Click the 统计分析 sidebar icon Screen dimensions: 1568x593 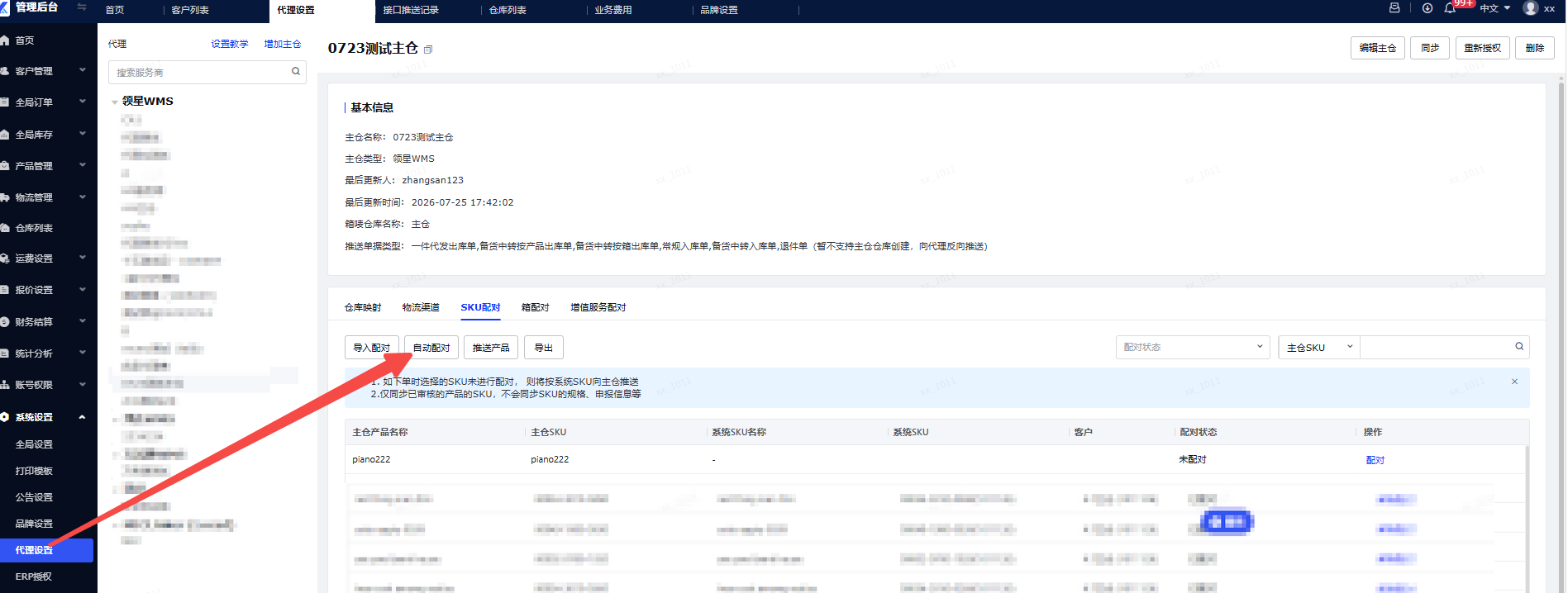[x=5, y=353]
